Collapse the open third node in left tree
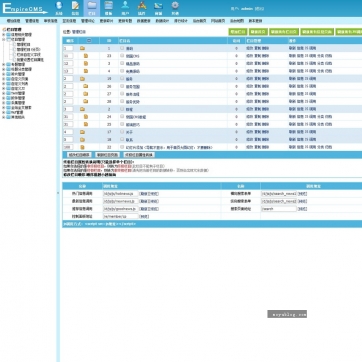Screen dimensions: 362x362 click(4, 39)
